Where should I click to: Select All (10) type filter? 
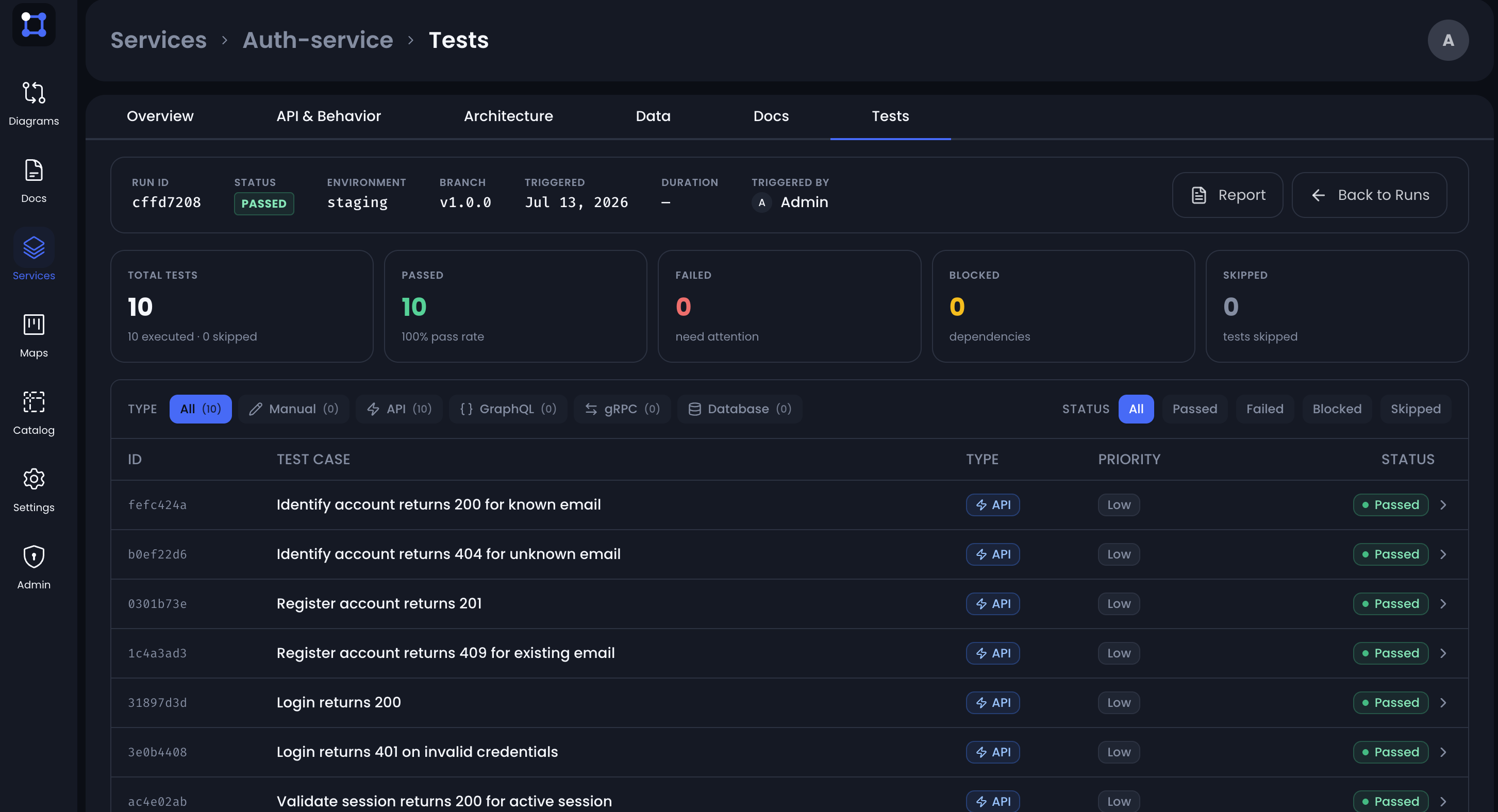pos(201,409)
